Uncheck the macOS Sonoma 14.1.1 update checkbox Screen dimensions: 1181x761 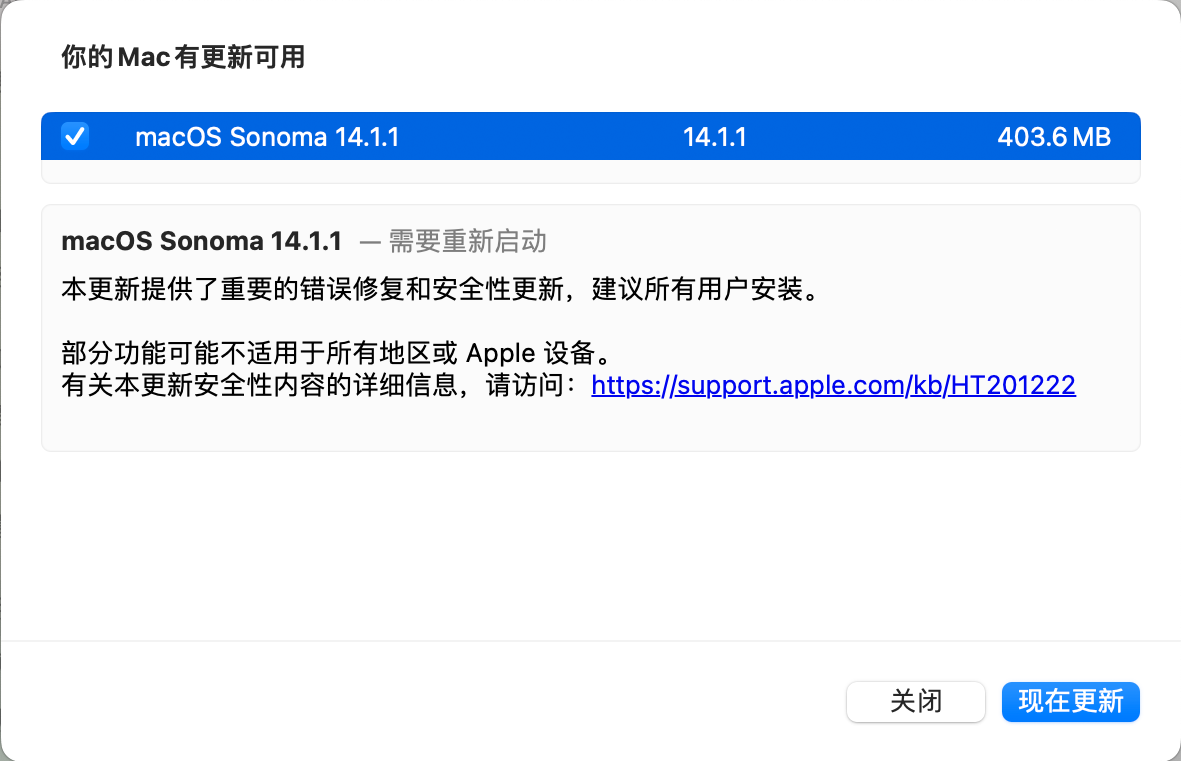tap(75, 136)
